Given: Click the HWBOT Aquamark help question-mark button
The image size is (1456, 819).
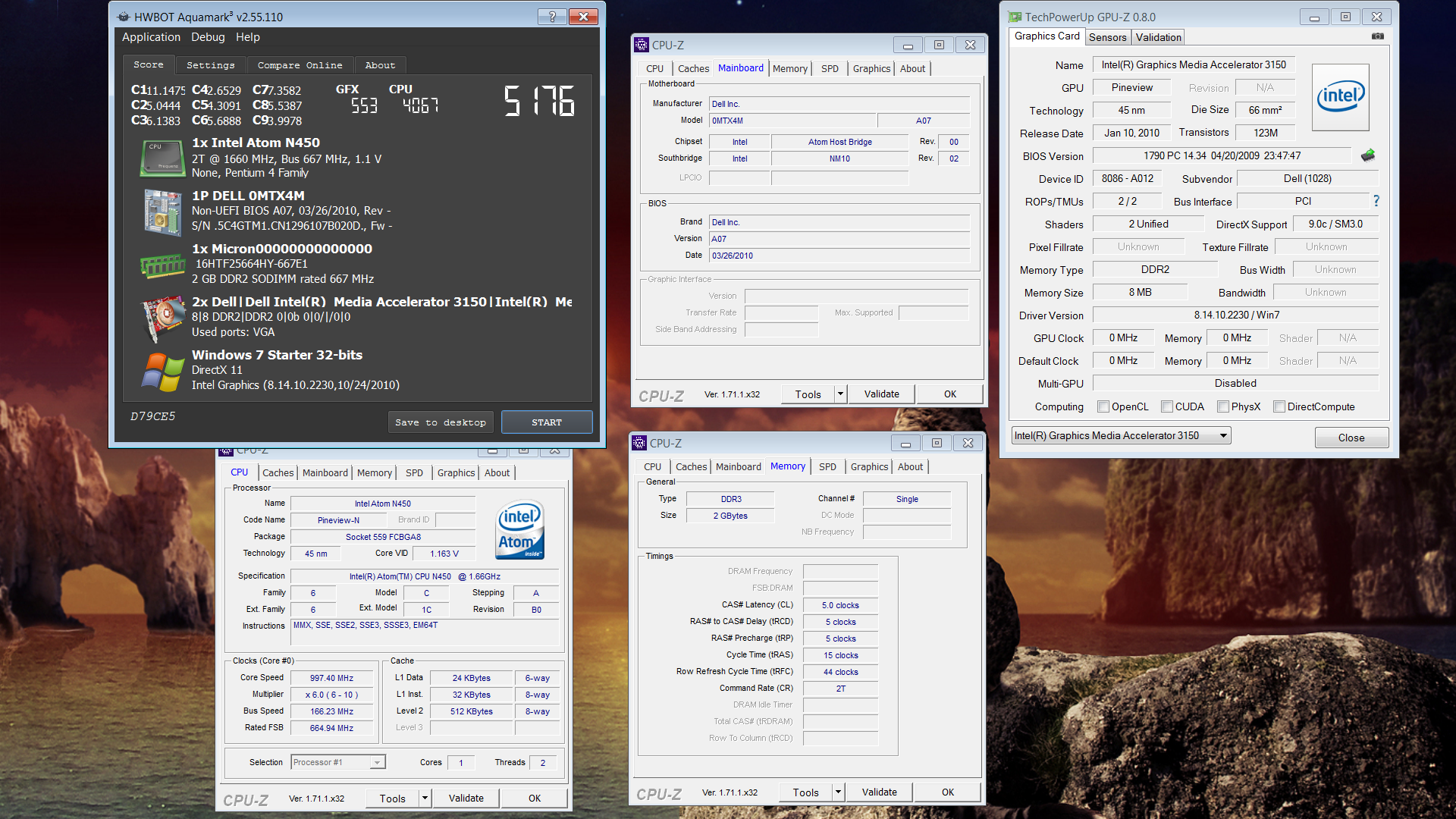Looking at the screenshot, I should point(552,17).
